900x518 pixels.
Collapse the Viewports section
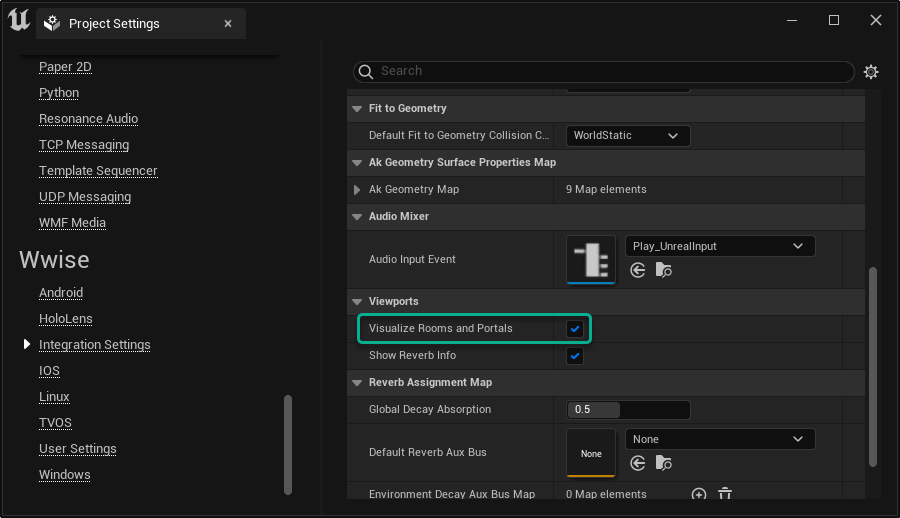point(357,302)
